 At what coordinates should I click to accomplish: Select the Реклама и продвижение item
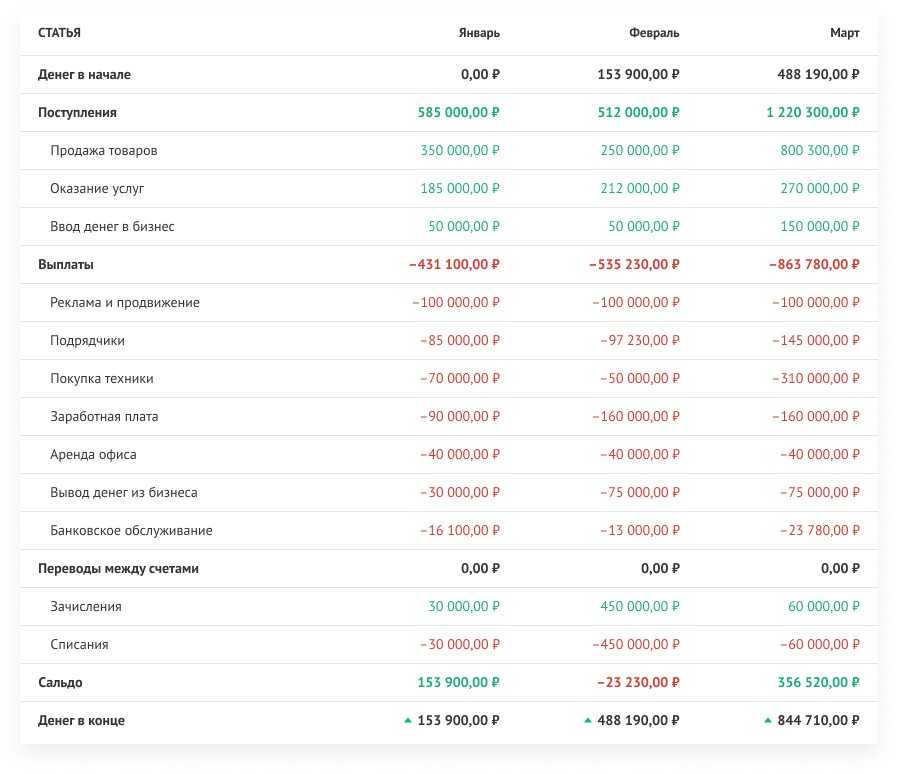click(125, 303)
